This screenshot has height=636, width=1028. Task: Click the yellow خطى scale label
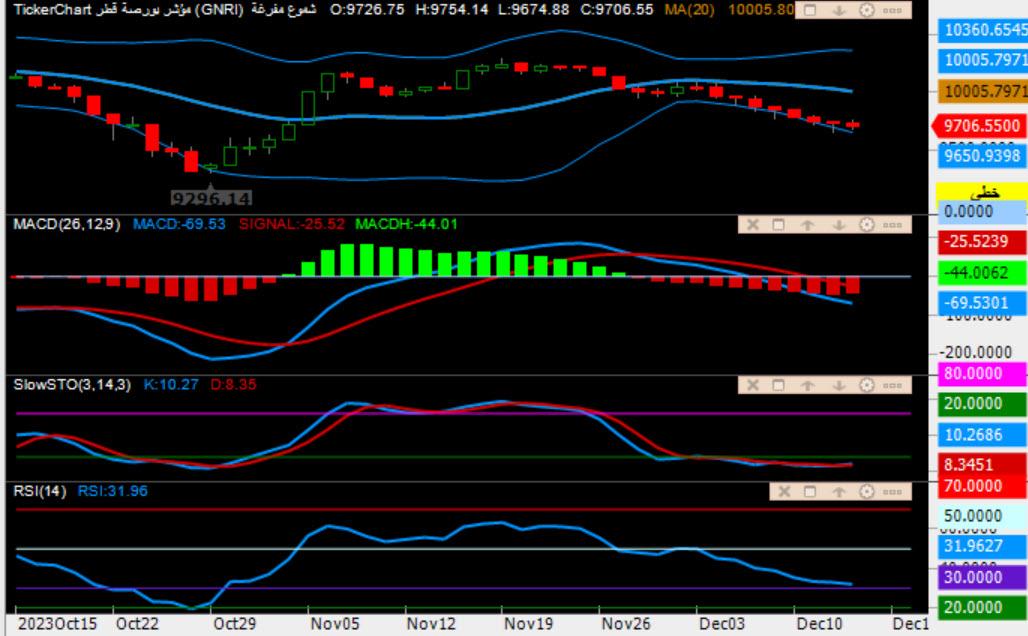point(981,191)
